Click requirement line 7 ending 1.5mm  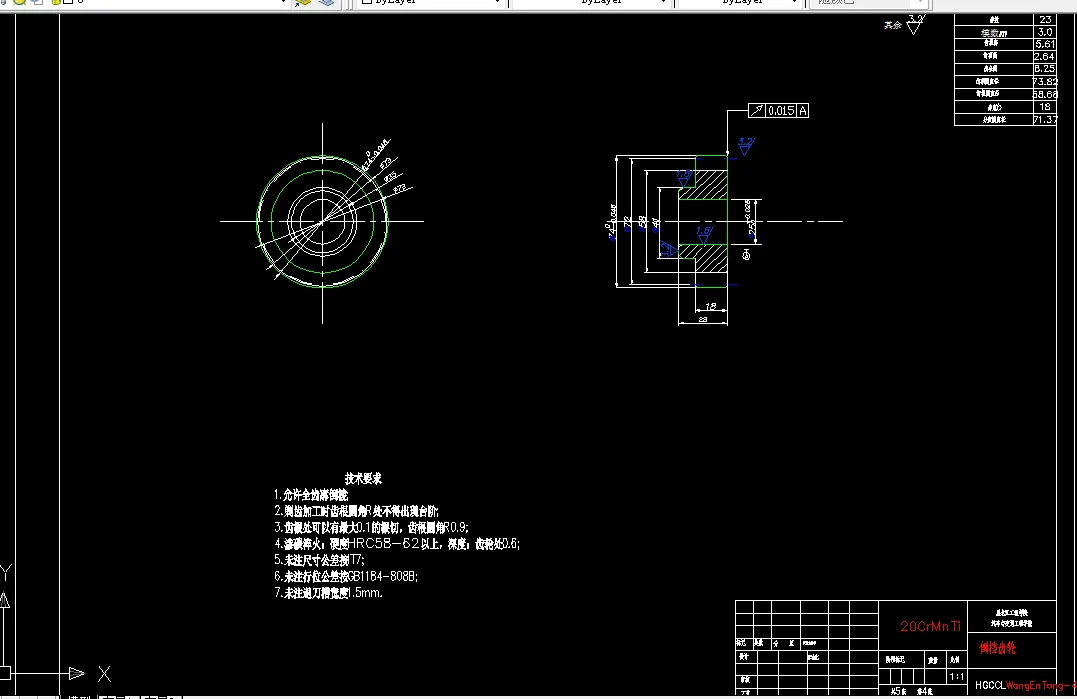click(328, 593)
